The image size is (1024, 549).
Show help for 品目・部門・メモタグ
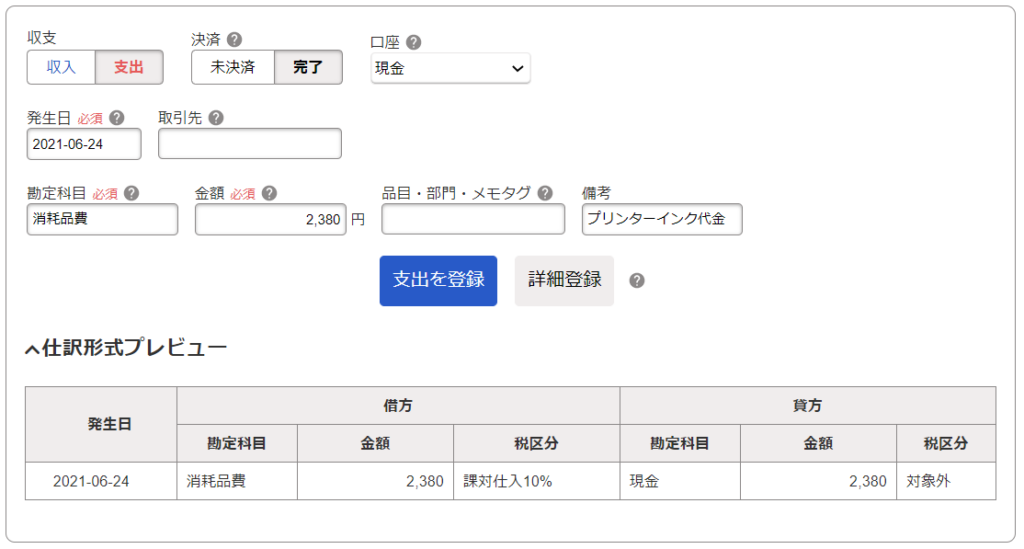(545, 193)
